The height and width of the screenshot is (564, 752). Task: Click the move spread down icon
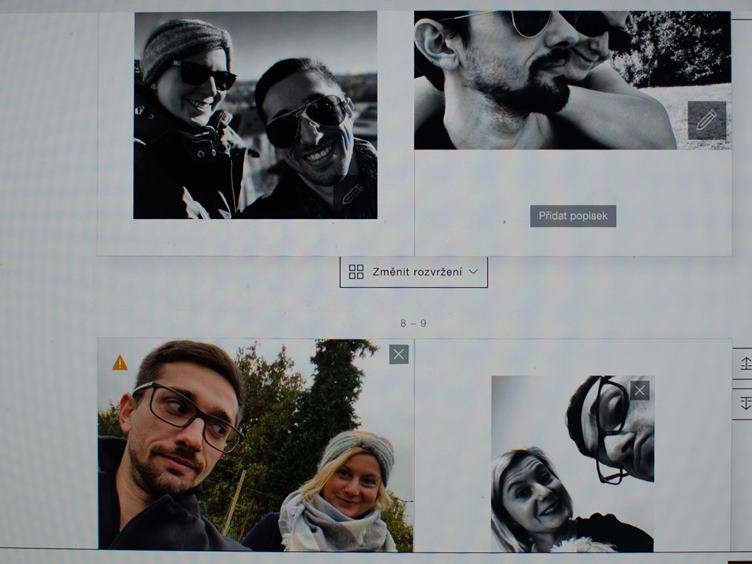pos(744,403)
